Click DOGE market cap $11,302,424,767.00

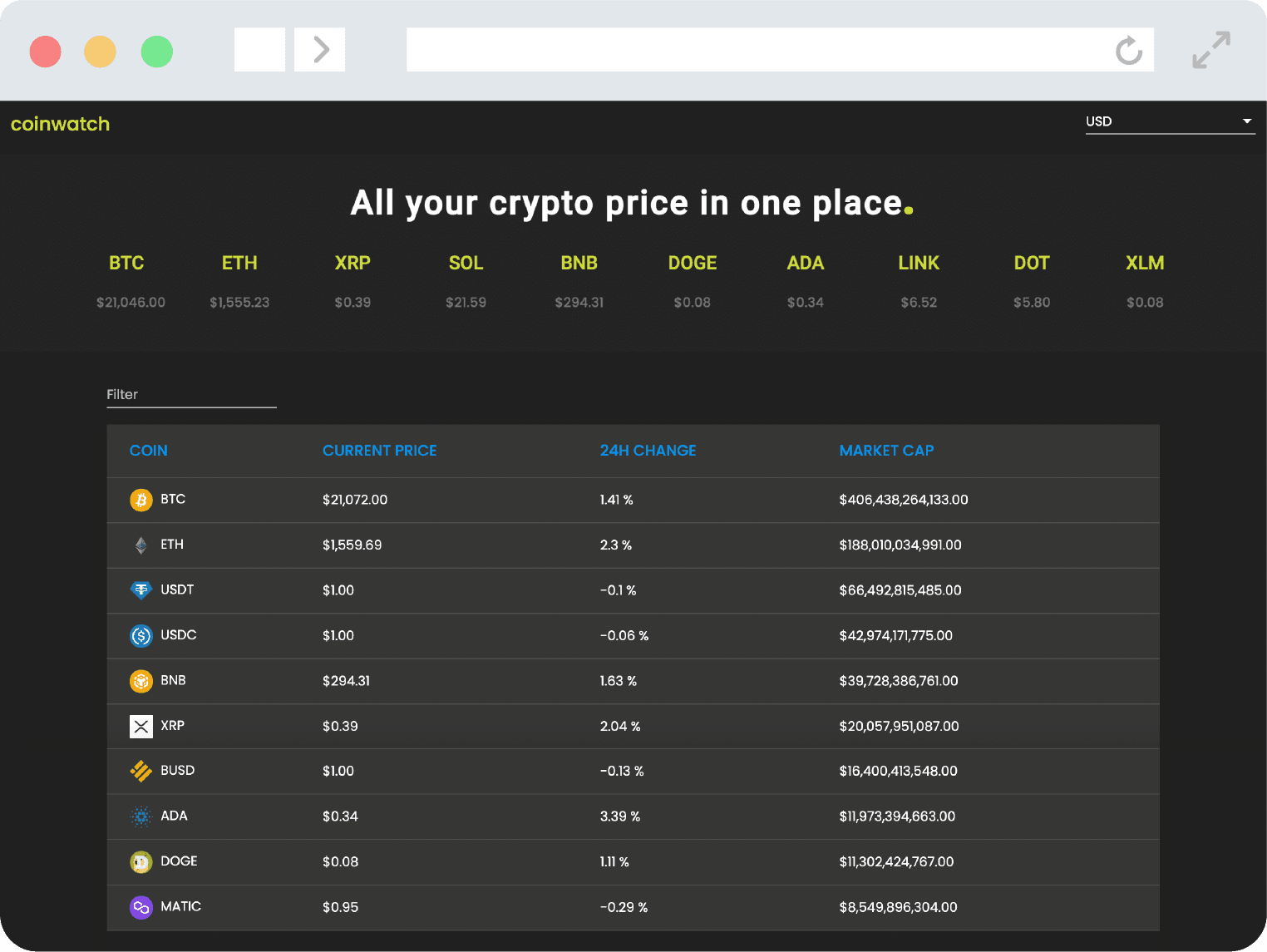[896, 862]
